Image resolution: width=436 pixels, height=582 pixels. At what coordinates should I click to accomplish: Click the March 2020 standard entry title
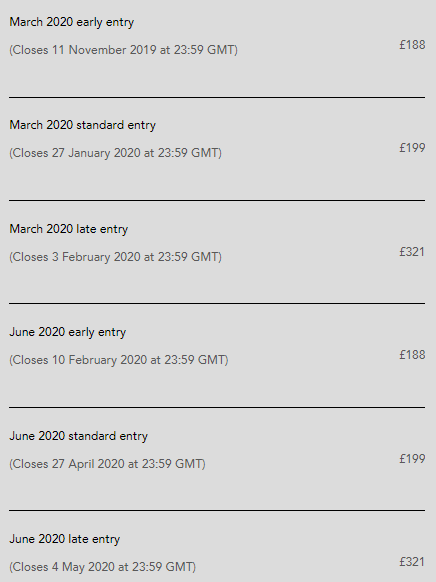[x=82, y=125]
